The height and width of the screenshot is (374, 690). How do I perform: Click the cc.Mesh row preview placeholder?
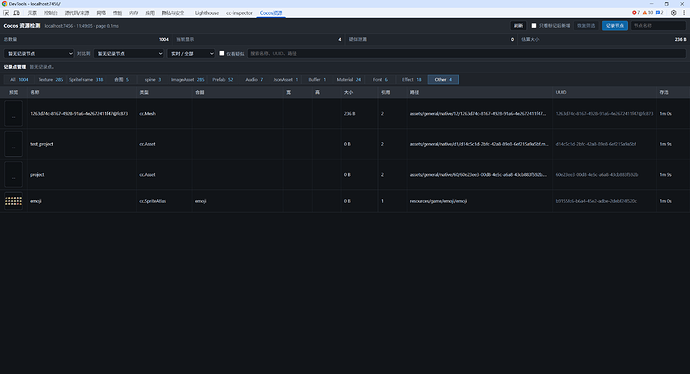point(13,114)
